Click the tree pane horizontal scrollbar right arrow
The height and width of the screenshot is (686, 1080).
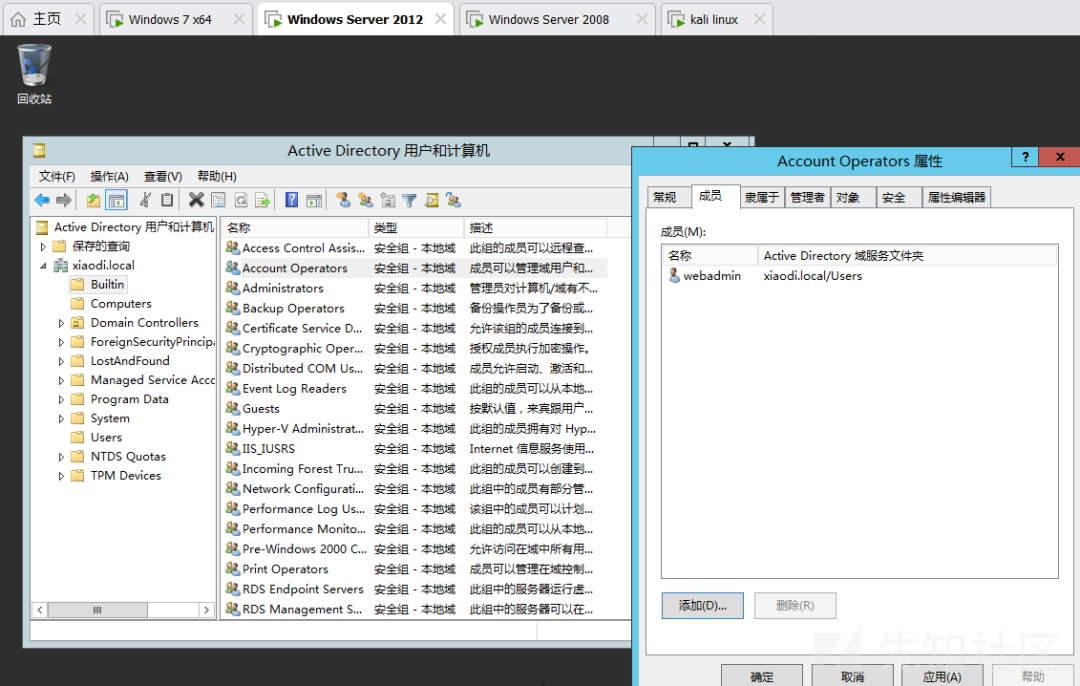[206, 610]
